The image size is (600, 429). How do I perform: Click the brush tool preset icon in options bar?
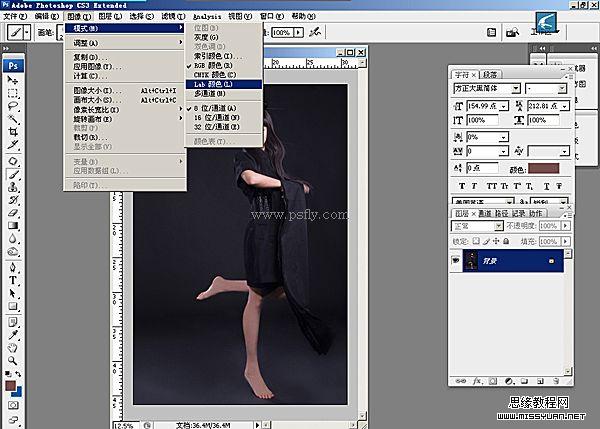point(16,32)
